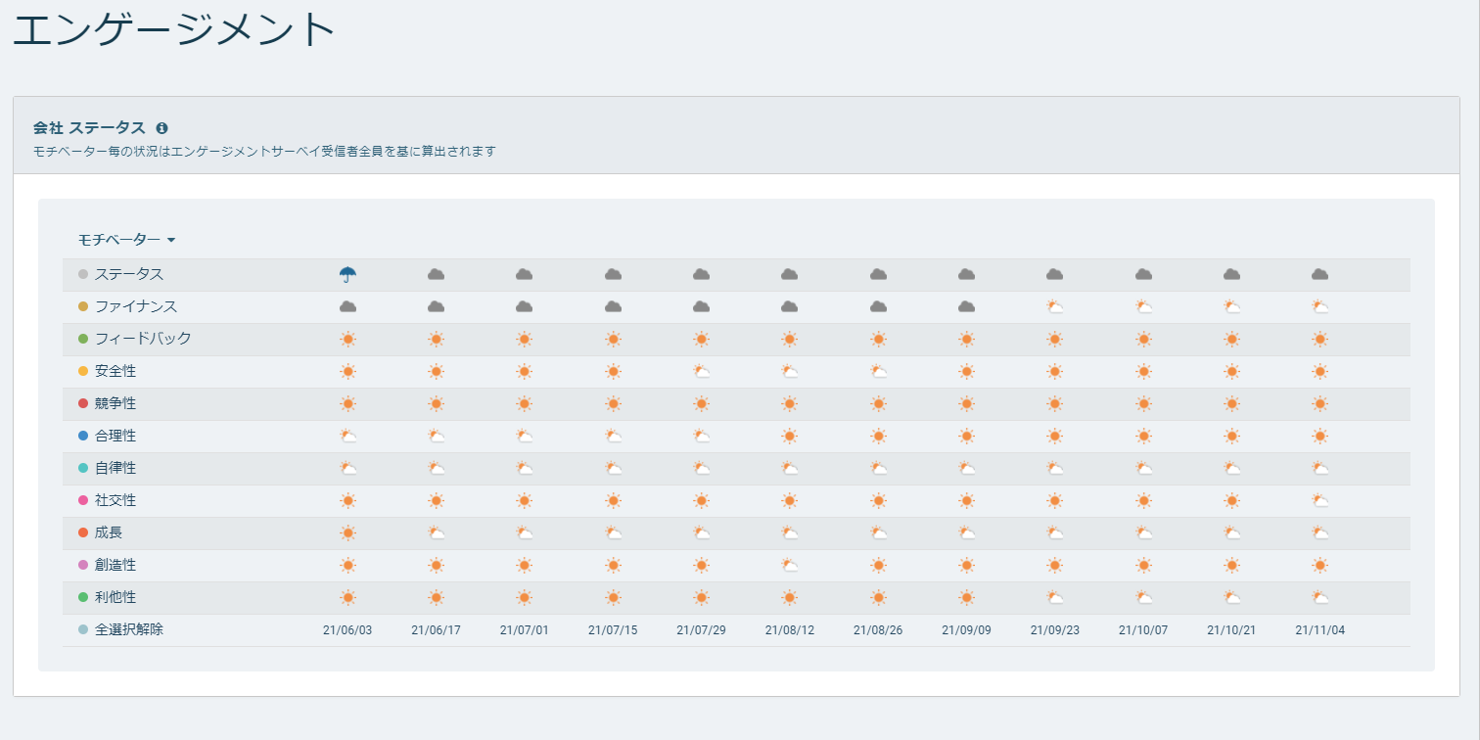
Task: Click sun icon in 成長 row 21/06/03
Action: (348, 533)
